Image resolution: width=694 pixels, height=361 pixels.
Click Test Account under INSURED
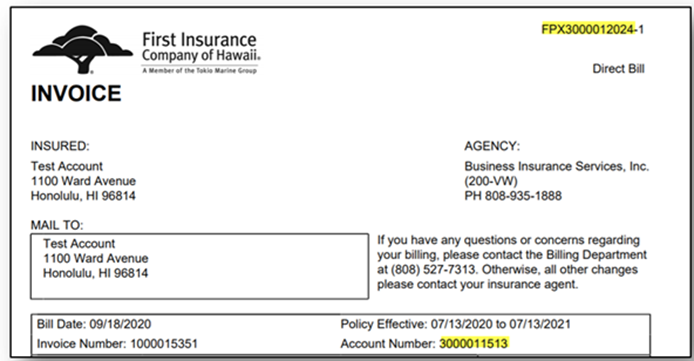click(67, 166)
